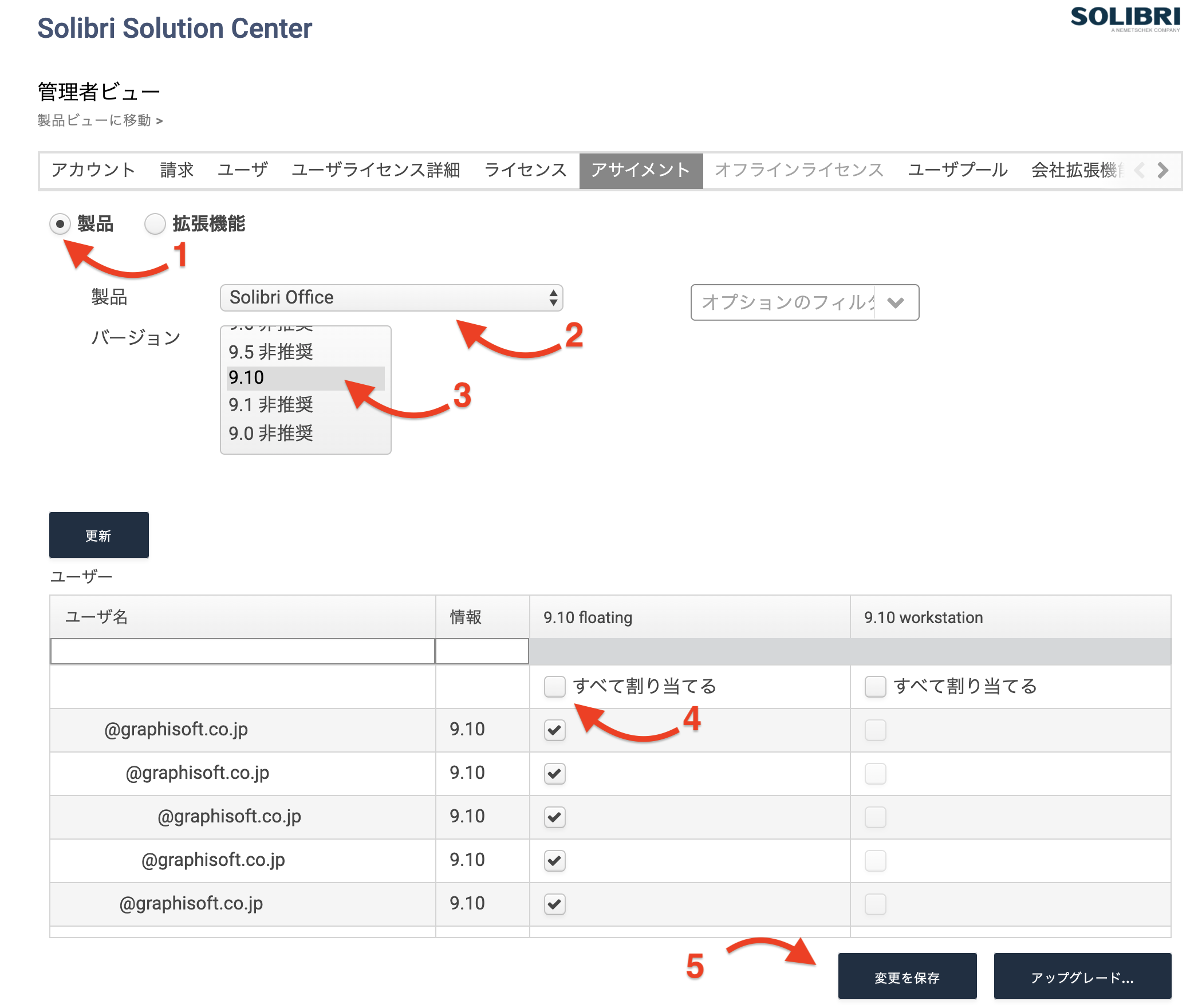Open the ライセンス tab
This screenshot has width=1198, height=1008.
[526, 170]
